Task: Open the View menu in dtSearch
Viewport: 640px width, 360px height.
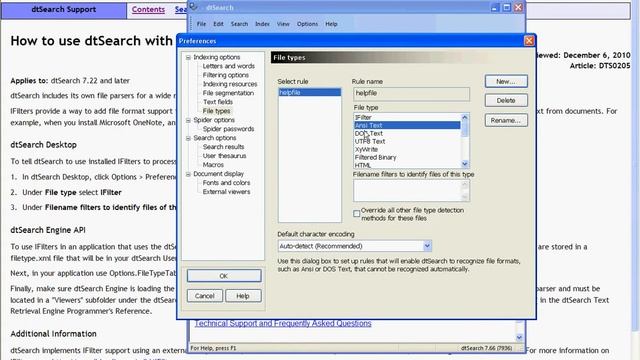Action: (x=283, y=24)
